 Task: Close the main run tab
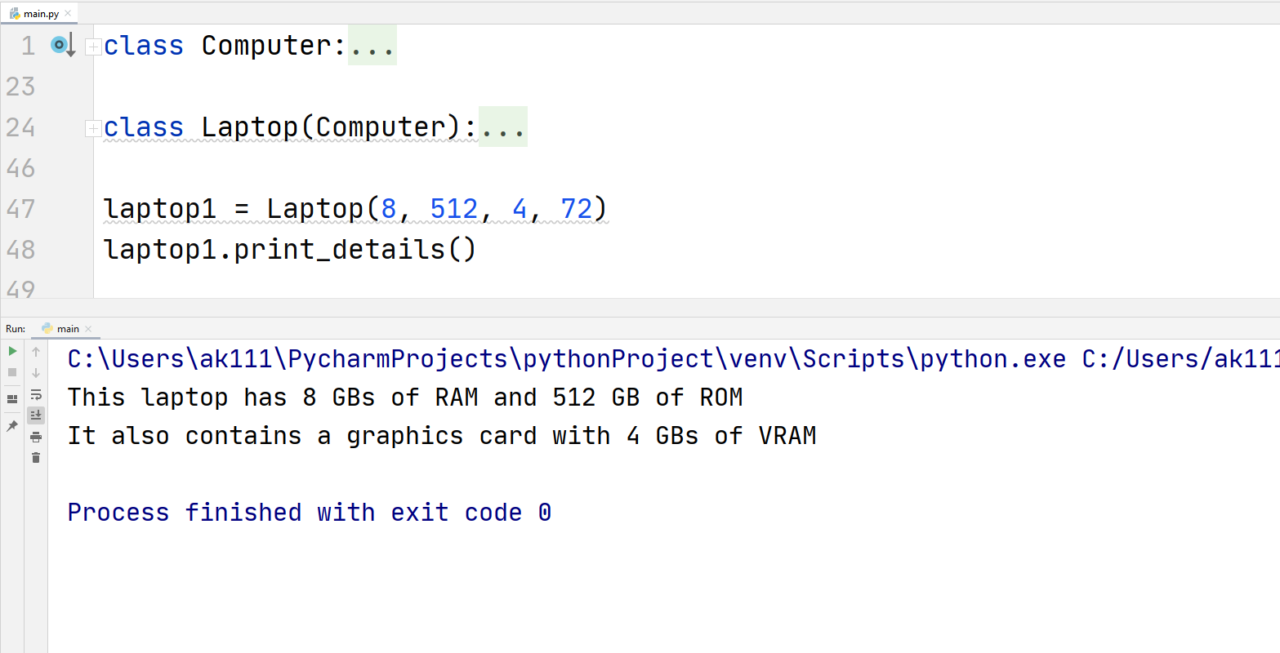[88, 329]
